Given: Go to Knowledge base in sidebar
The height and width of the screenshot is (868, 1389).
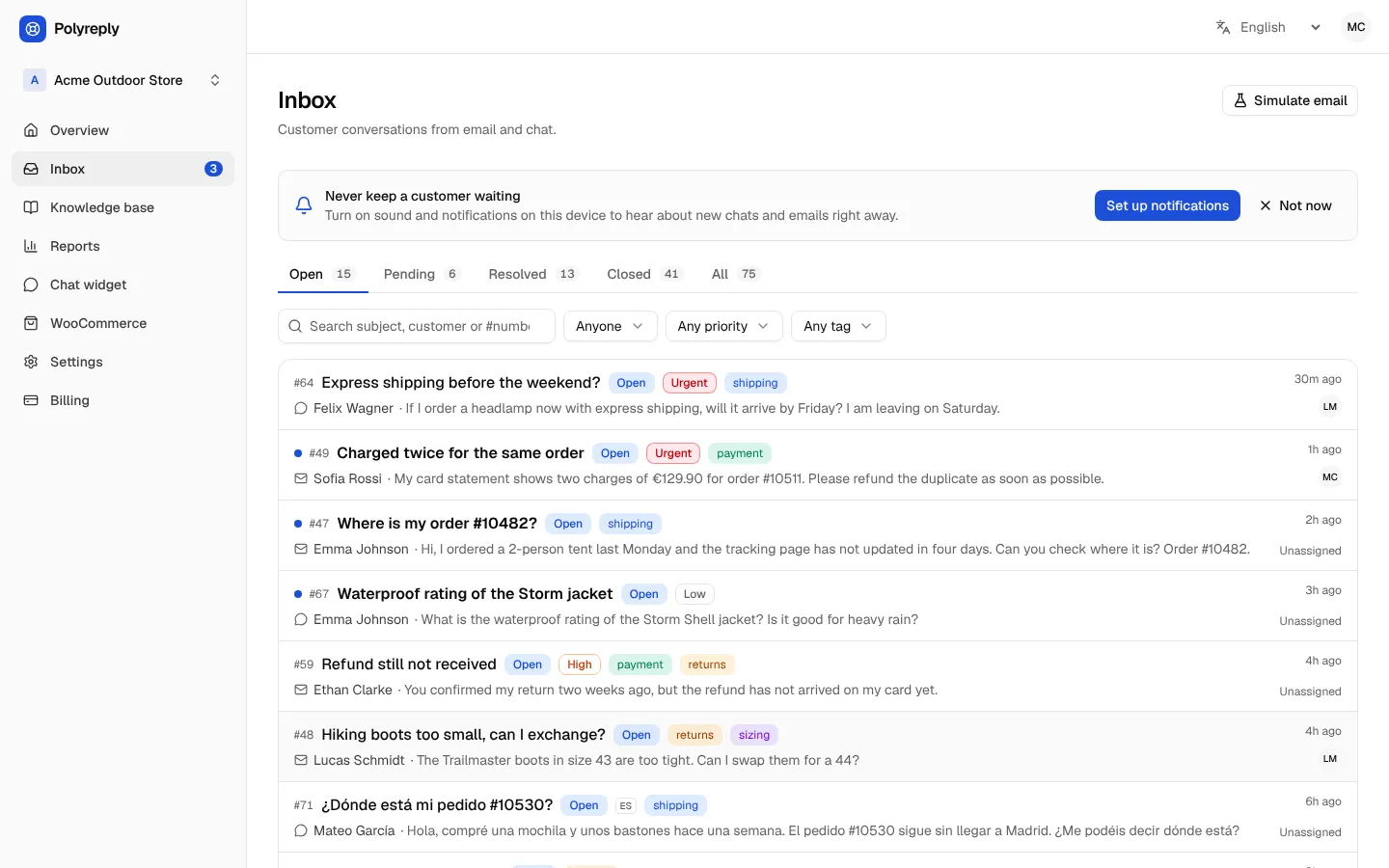Looking at the screenshot, I should click(x=123, y=207).
